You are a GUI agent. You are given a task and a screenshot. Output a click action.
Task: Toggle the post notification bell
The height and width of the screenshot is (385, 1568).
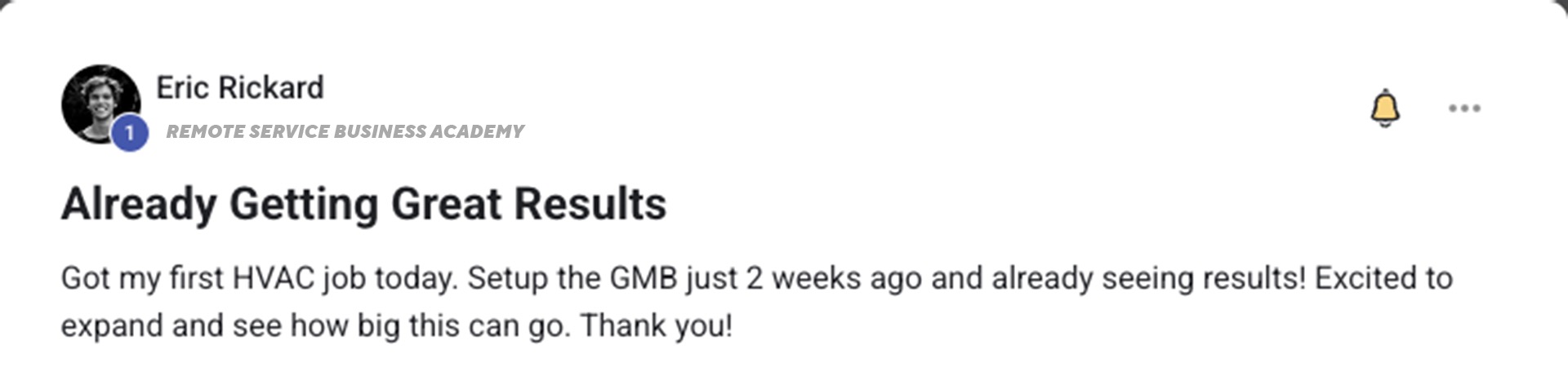(x=1384, y=108)
